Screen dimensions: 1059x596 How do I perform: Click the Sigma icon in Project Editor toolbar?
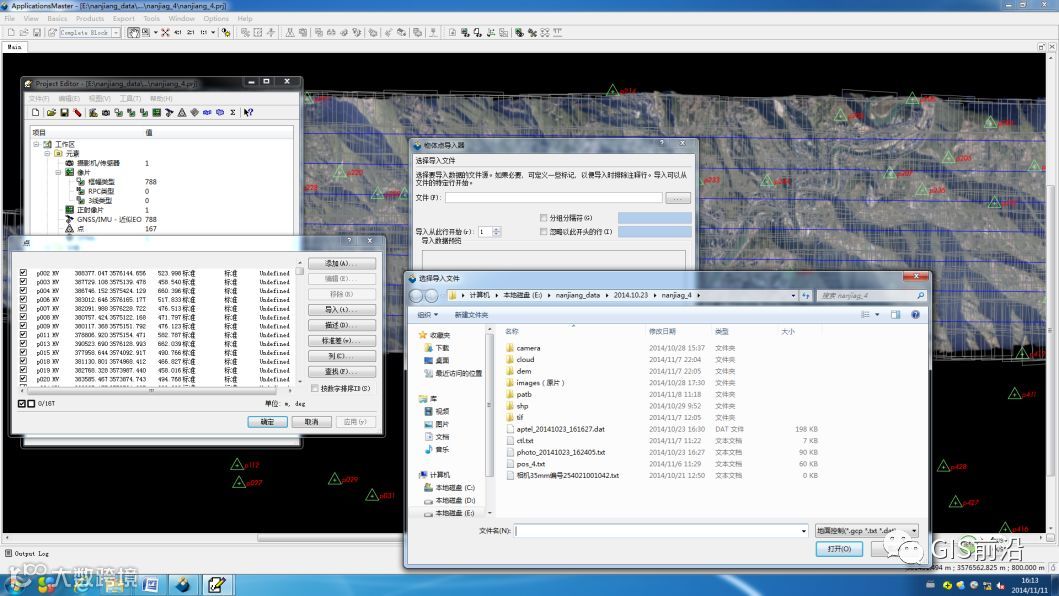[233, 113]
